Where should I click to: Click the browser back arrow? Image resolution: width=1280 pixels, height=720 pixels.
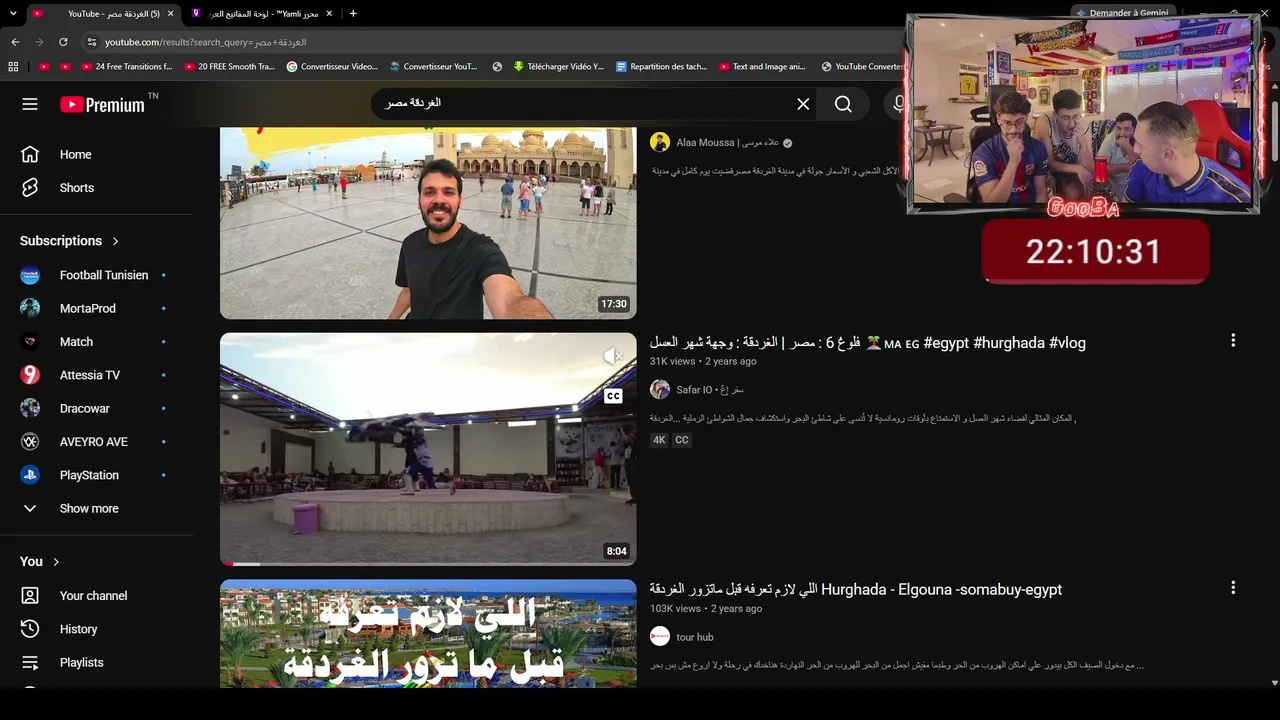coord(15,42)
